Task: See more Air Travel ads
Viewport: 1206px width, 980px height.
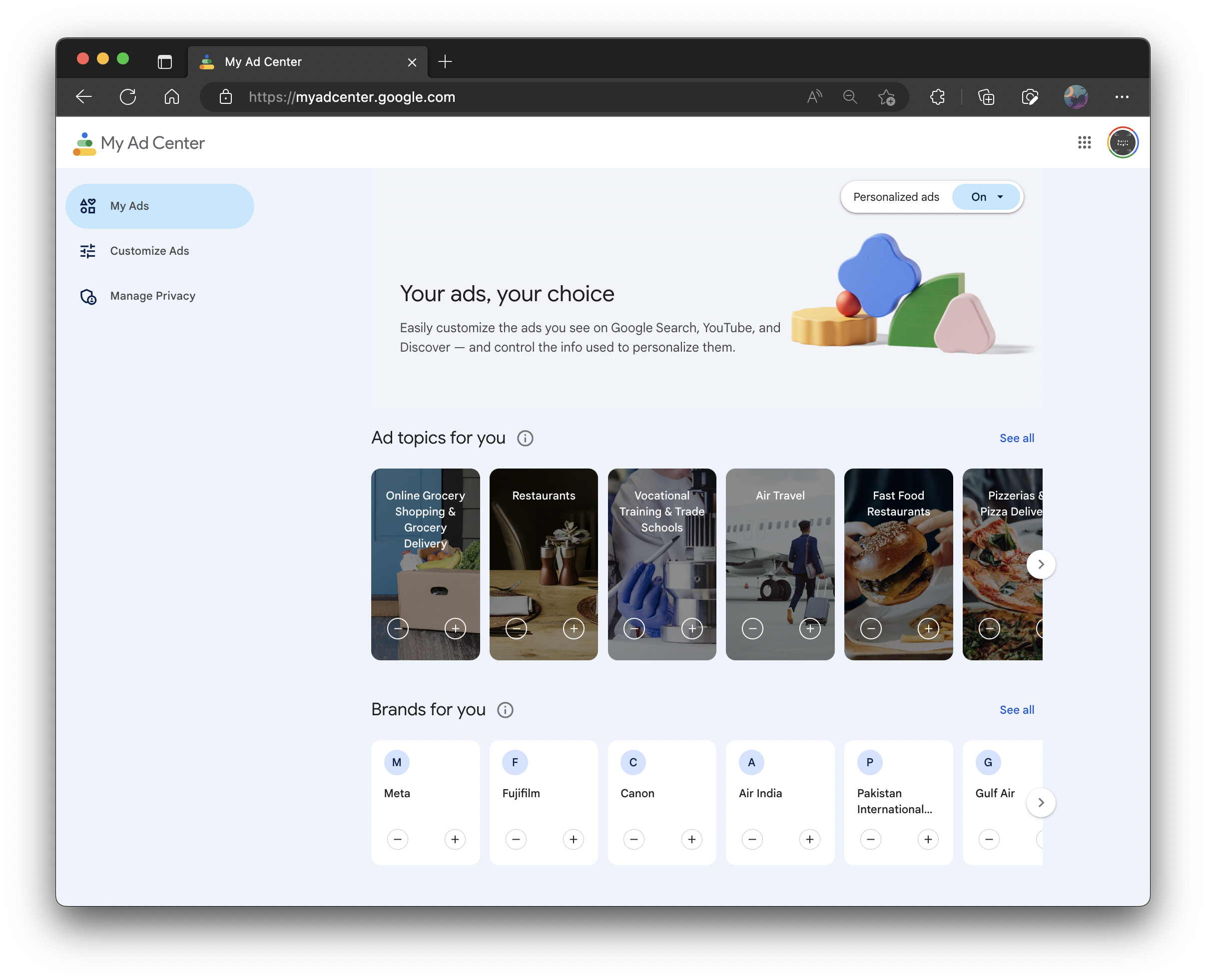Action: [x=810, y=628]
